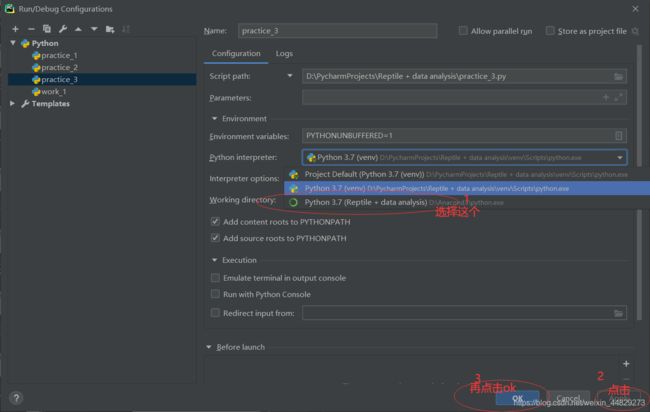Select the highlighted Python 3.7 (venv) option
Viewport: 650px width, 412px height.
click(x=467, y=189)
